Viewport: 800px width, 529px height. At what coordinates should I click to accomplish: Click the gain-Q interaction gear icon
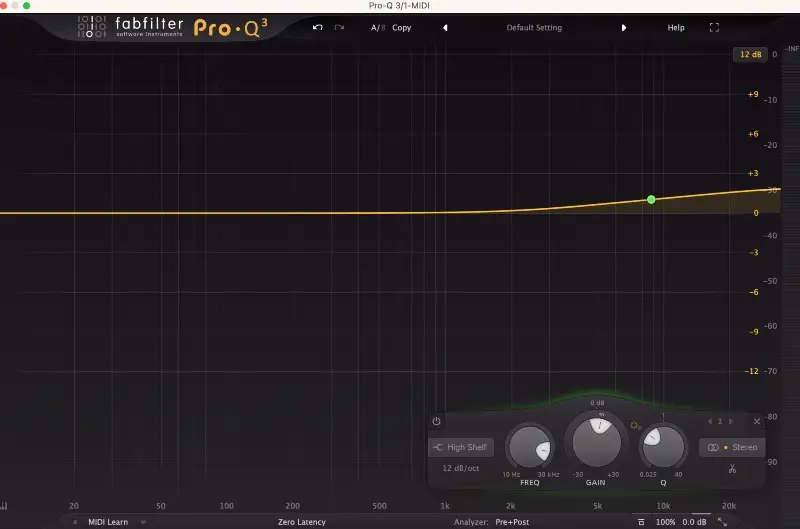coord(636,426)
